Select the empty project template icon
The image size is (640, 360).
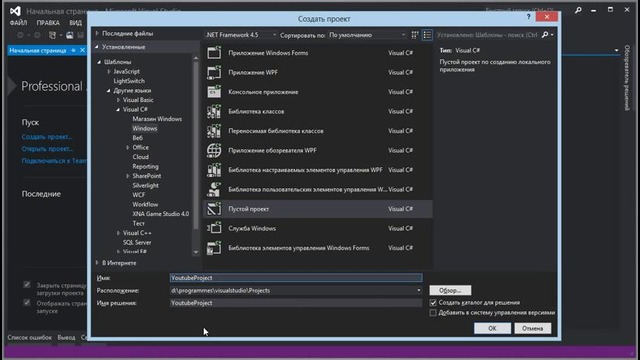[214, 209]
